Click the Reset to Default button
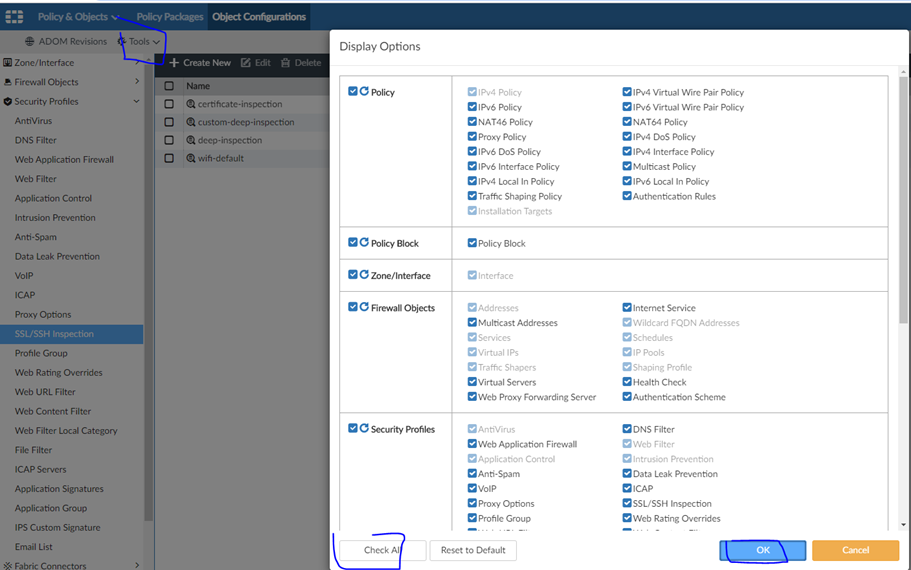 click(480, 550)
